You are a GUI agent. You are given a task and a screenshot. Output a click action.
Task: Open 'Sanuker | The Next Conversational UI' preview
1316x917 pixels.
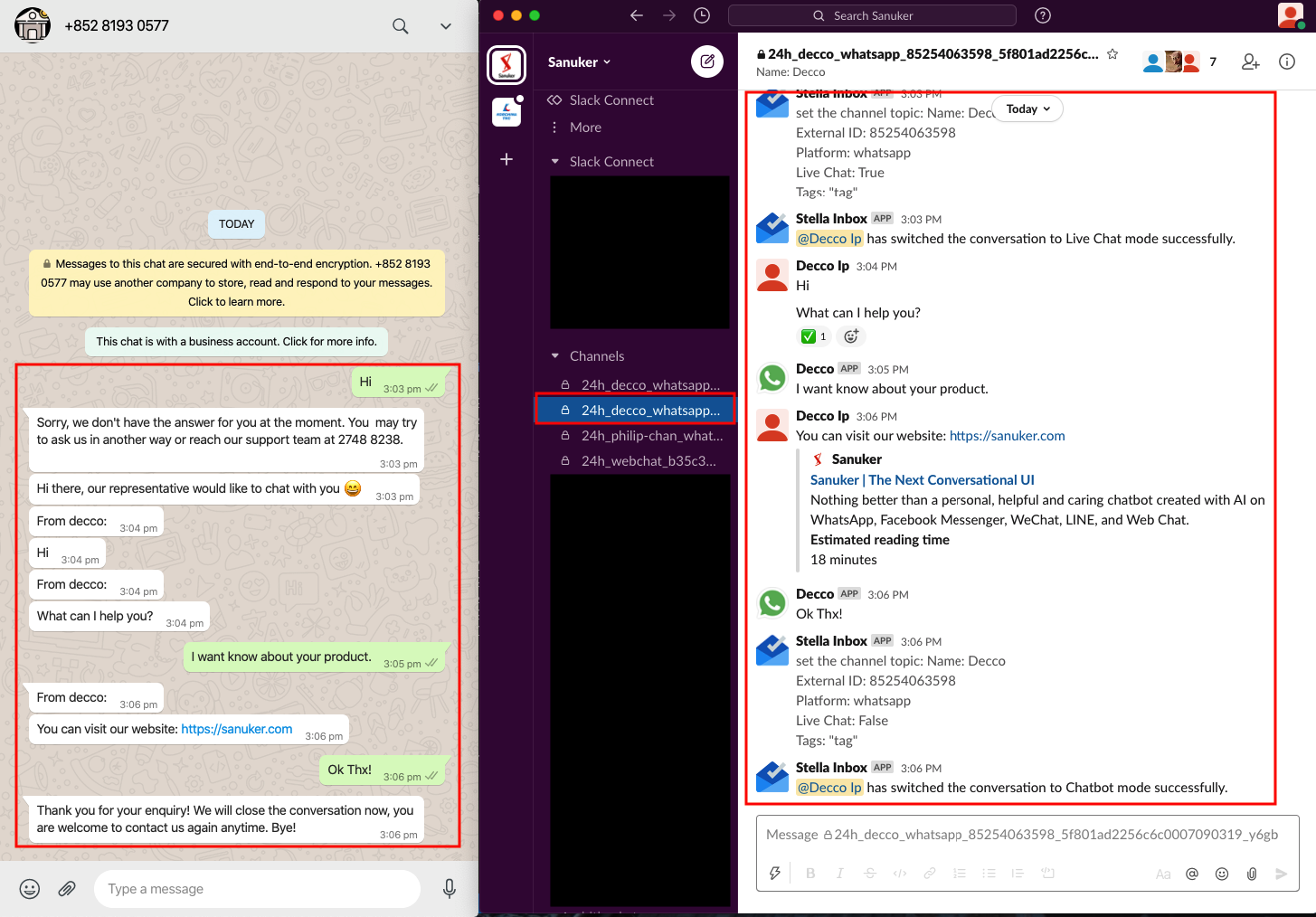(923, 480)
